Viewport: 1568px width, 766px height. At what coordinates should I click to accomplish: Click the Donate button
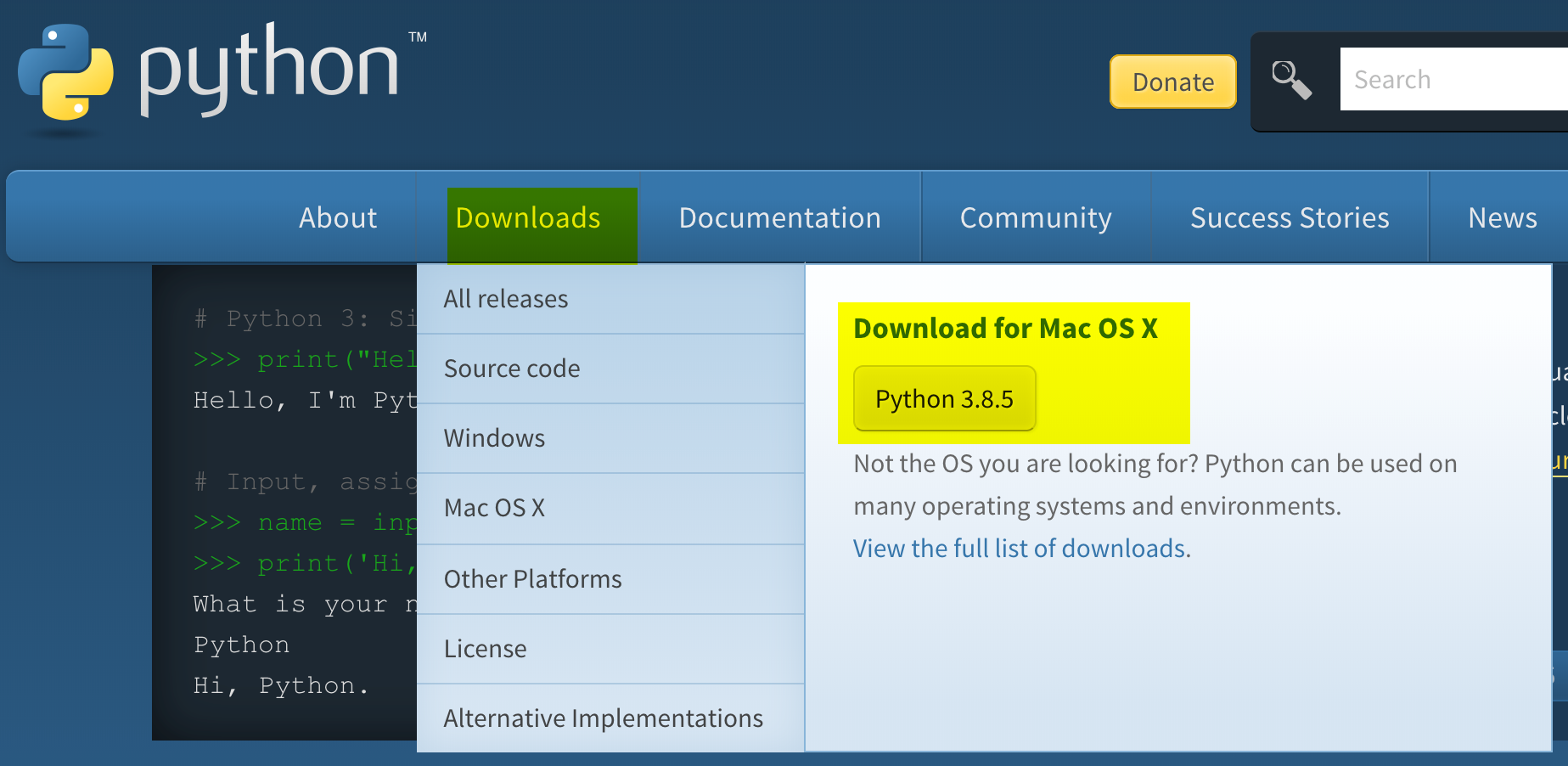coord(1172,82)
